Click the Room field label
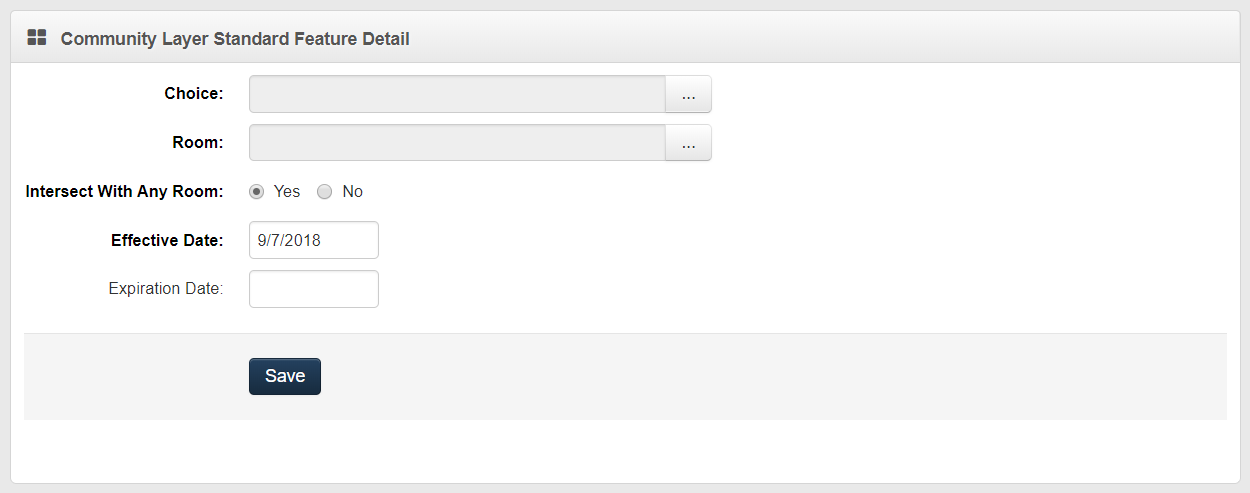This screenshot has height=493, width=1250. (x=198, y=142)
